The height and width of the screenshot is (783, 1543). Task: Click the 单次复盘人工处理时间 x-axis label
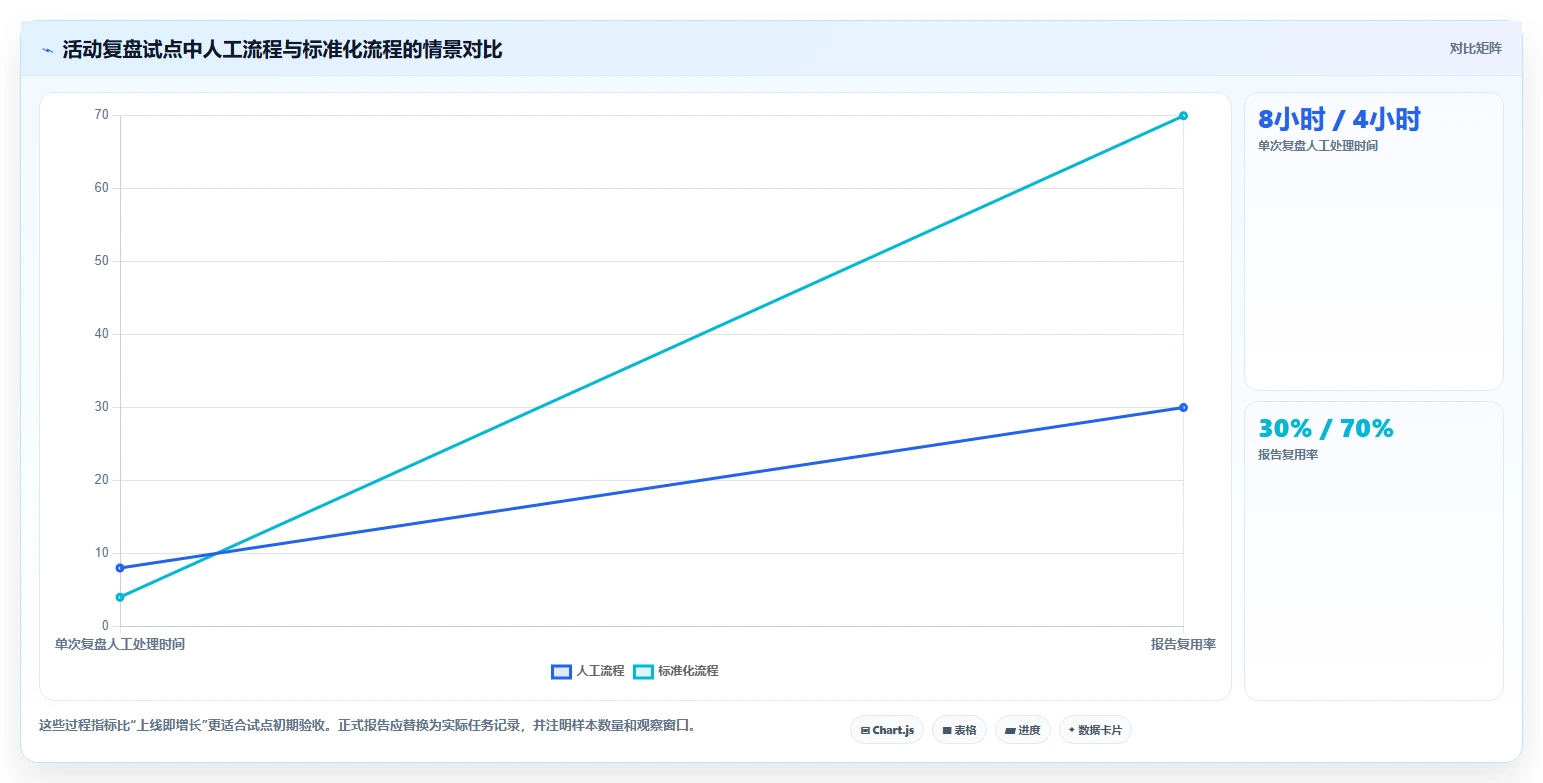[120, 644]
